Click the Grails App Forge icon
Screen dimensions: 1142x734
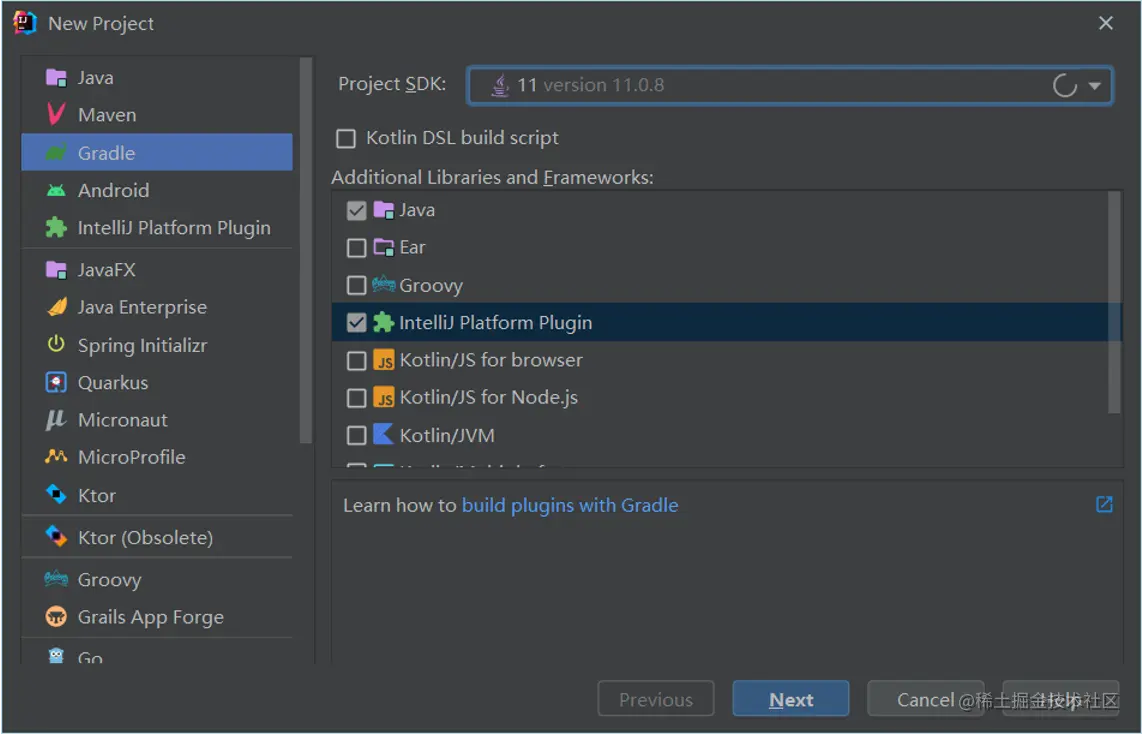coord(56,617)
